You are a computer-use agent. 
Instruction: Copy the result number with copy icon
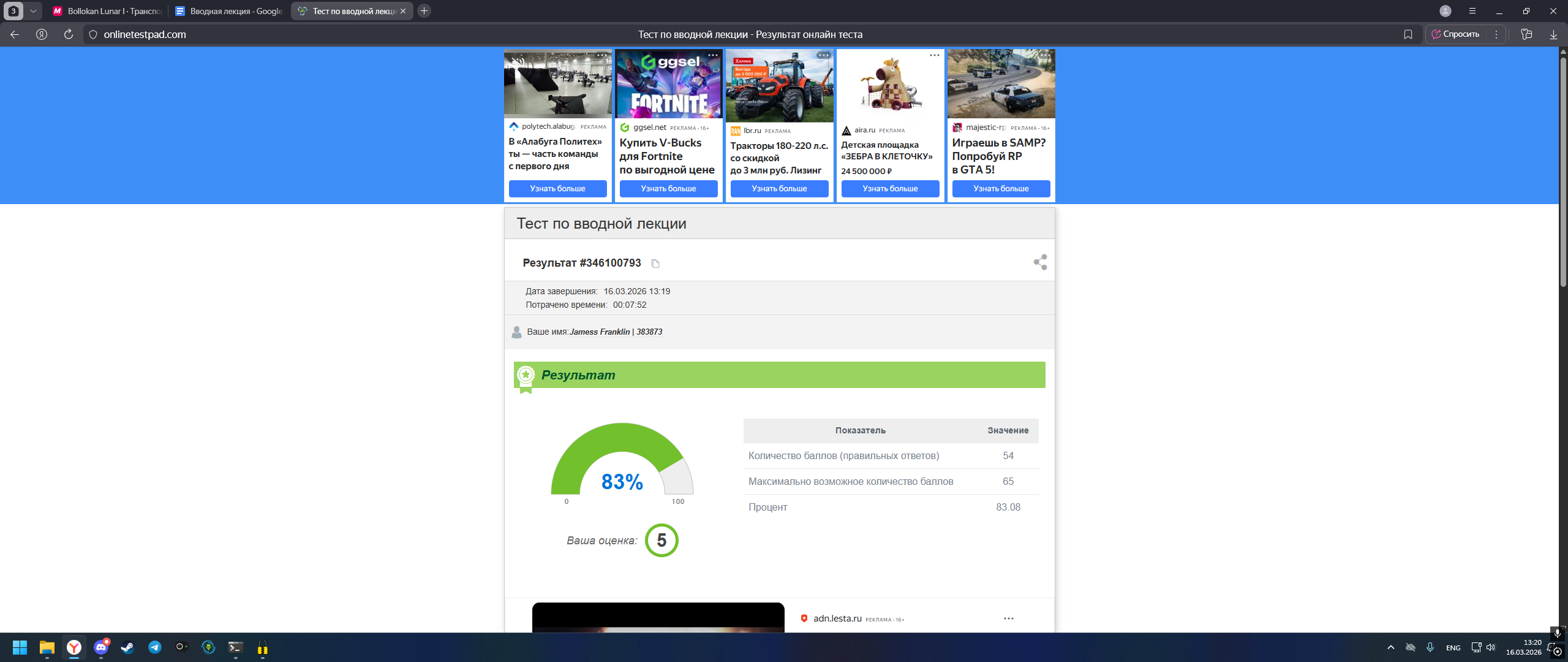click(x=655, y=264)
